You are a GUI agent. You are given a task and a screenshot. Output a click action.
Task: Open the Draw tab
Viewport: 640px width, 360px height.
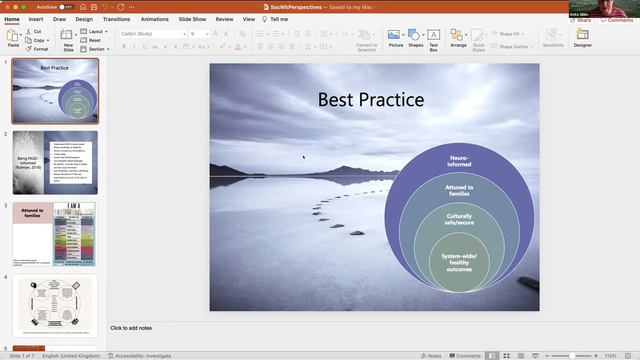(x=59, y=19)
